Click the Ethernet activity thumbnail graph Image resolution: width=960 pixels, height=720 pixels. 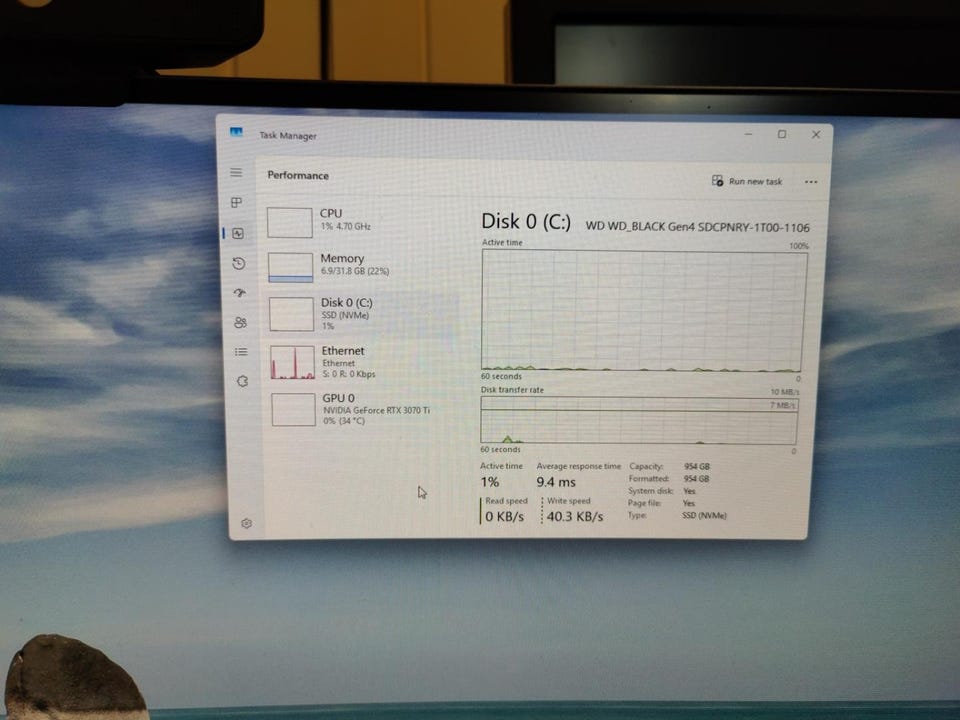coord(293,362)
